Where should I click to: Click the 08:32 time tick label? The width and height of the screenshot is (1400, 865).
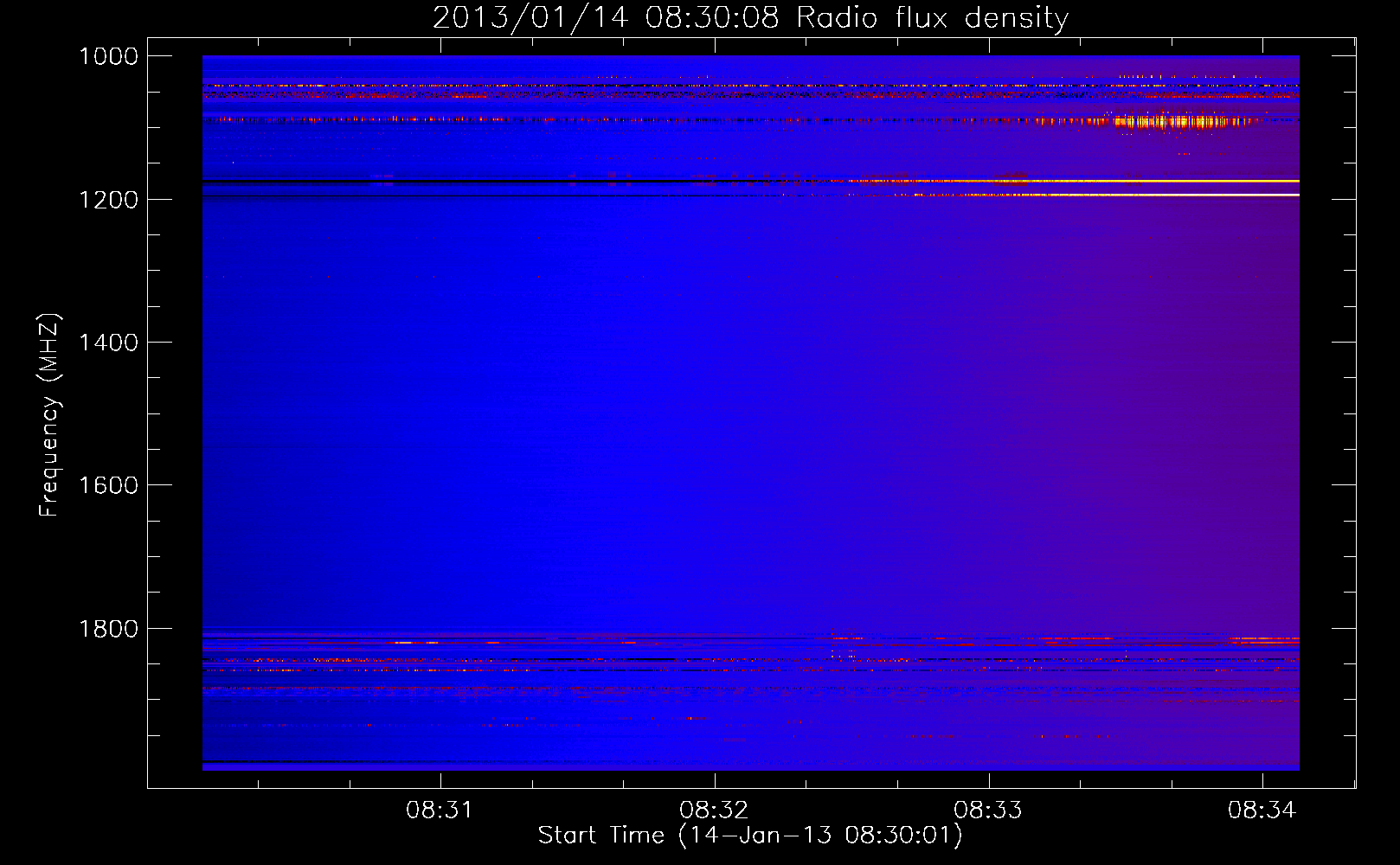pyautogui.click(x=714, y=810)
